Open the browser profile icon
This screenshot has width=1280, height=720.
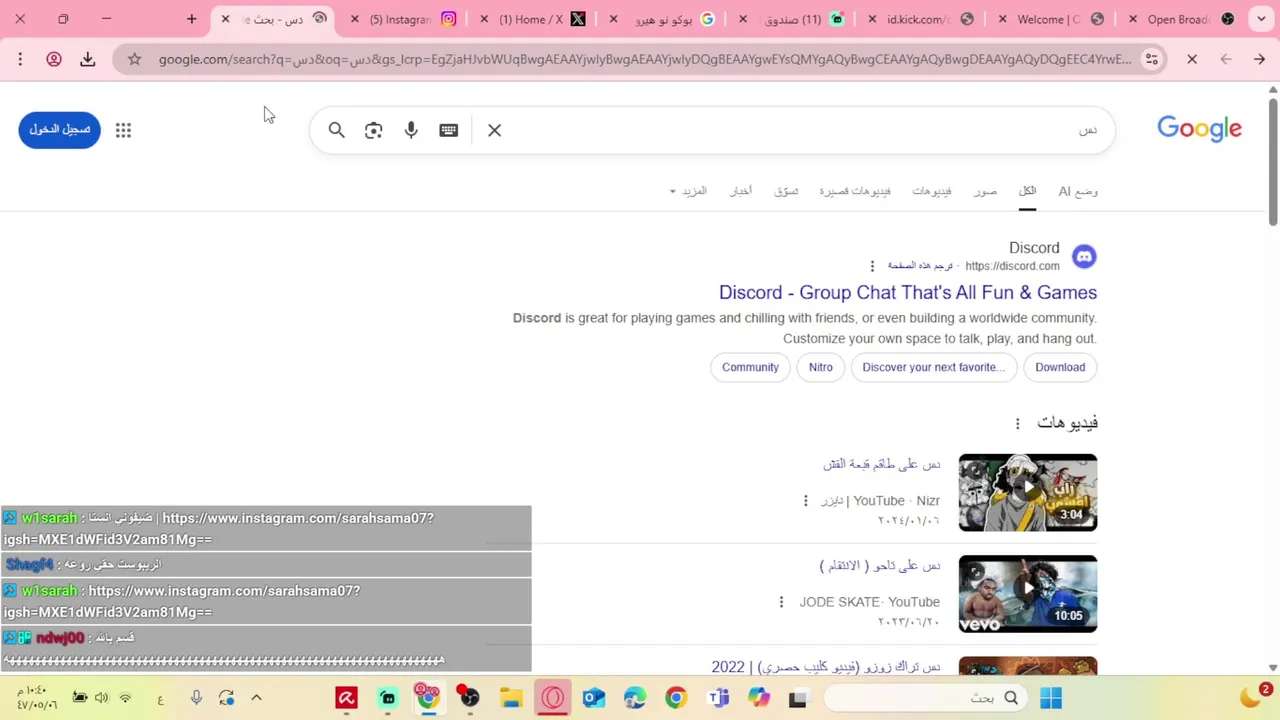pos(54,59)
